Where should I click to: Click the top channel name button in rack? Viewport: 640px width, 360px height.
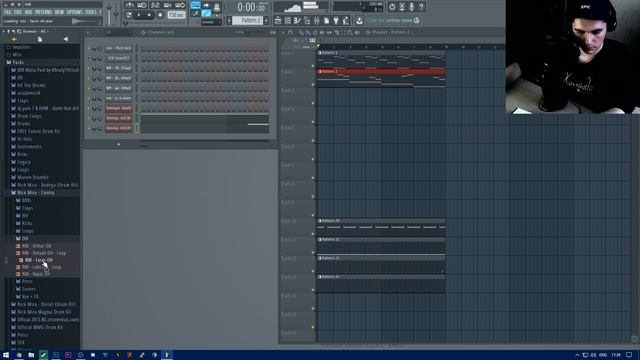118,48
